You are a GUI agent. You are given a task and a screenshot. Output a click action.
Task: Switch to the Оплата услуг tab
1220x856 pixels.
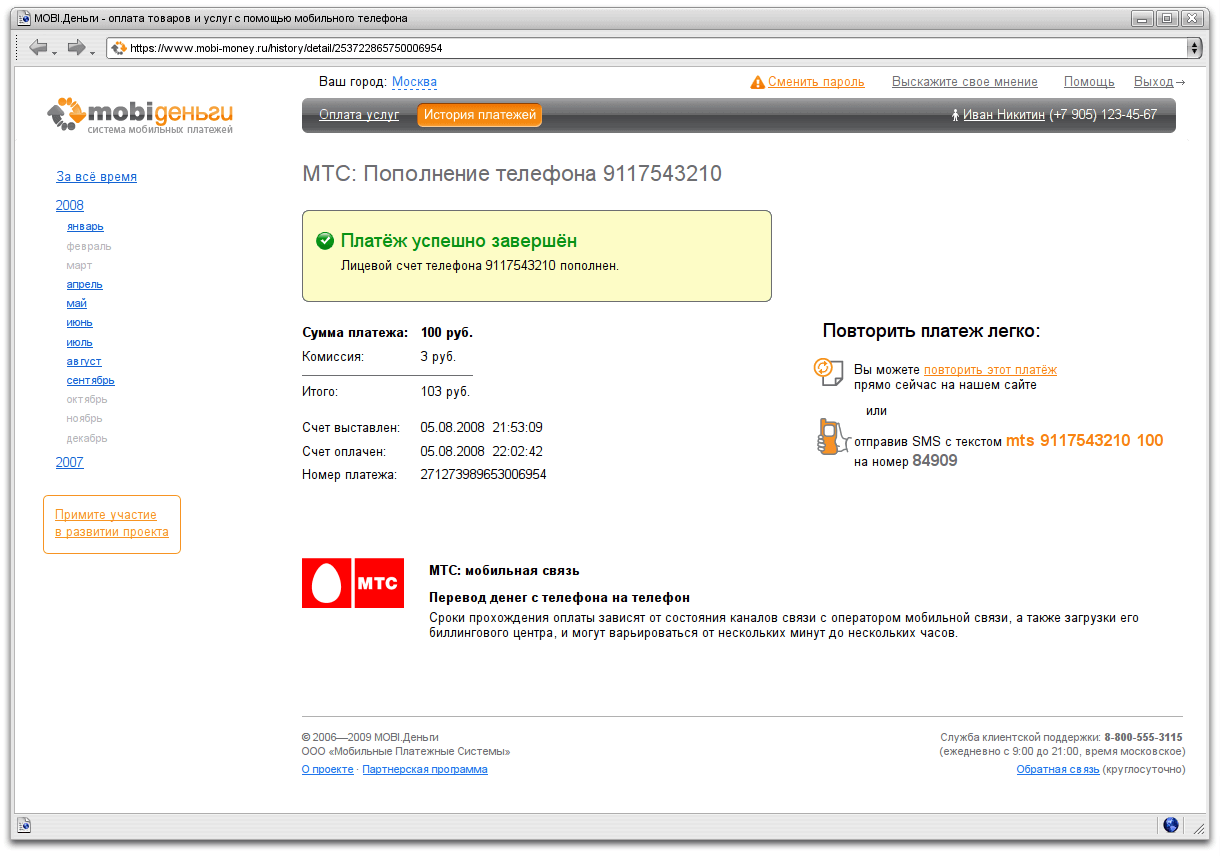click(x=359, y=115)
